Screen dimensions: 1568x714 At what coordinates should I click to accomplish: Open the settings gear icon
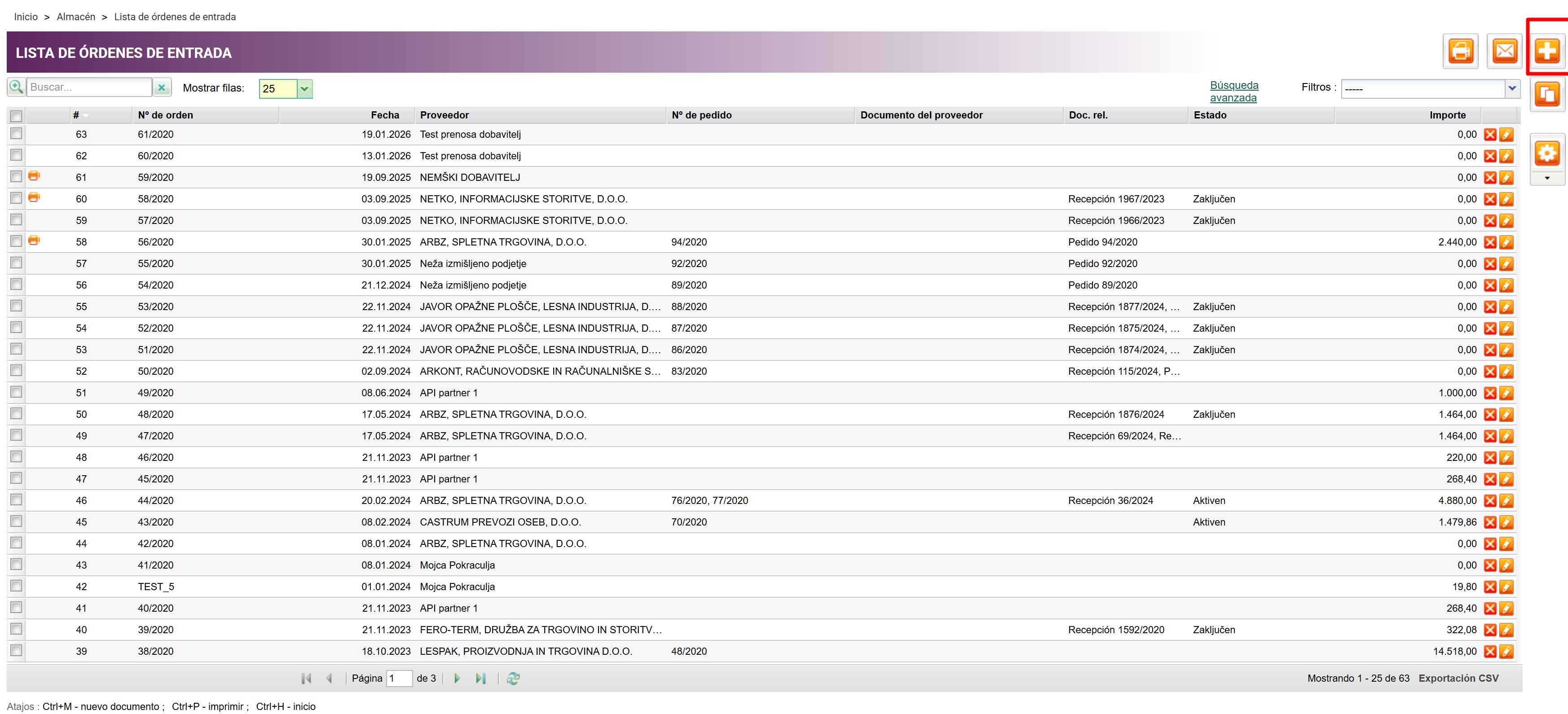pyautogui.click(x=1547, y=153)
